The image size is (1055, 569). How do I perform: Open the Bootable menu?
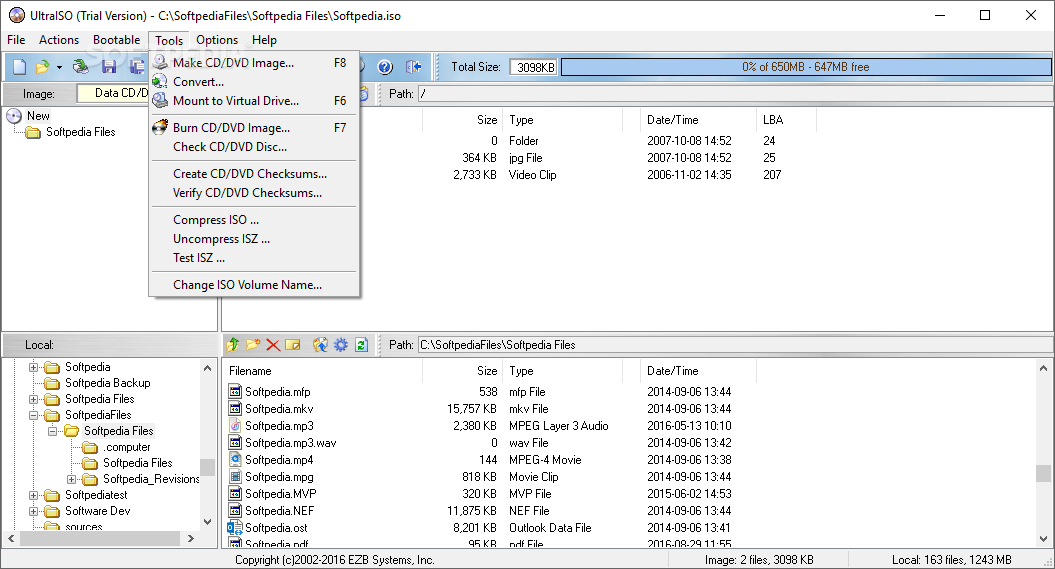point(116,40)
